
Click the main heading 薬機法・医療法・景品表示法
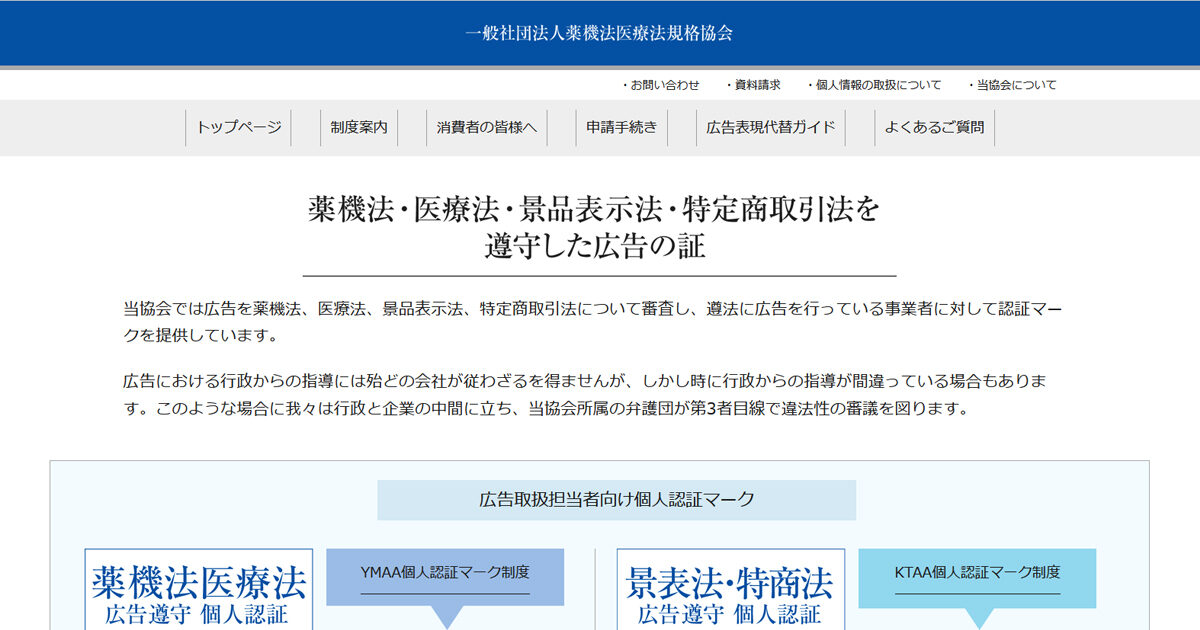tap(594, 210)
